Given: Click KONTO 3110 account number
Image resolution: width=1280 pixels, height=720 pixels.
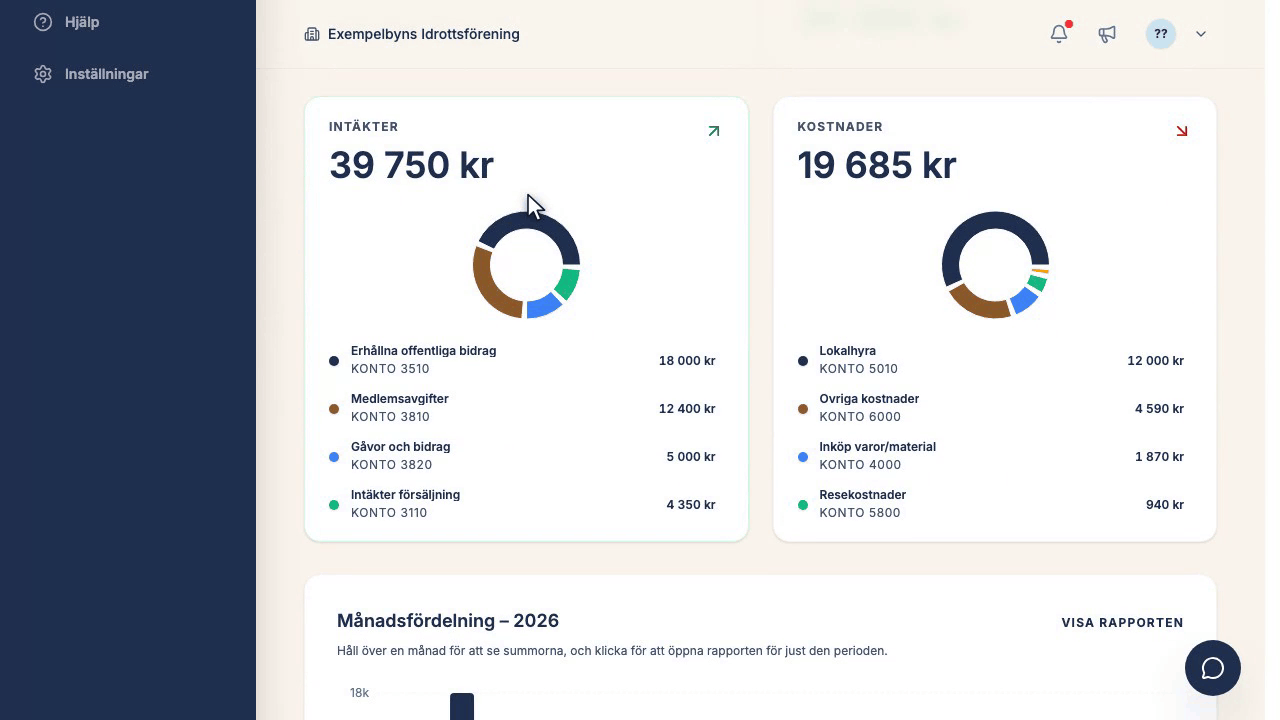Looking at the screenshot, I should [x=389, y=513].
